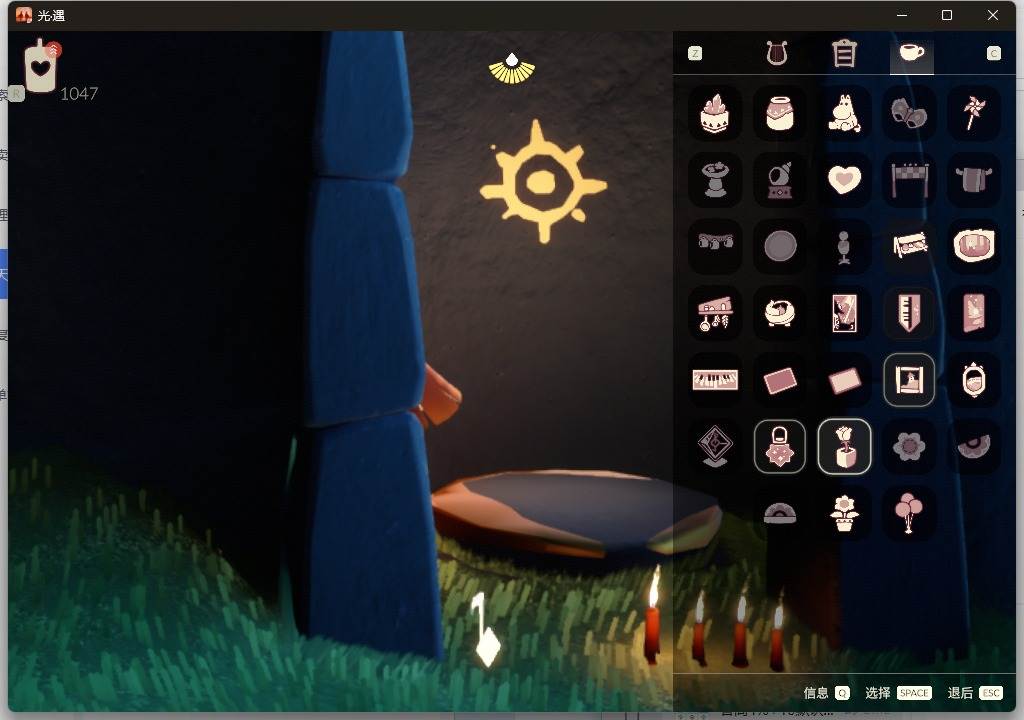Select the piano keyboard prop
The height and width of the screenshot is (720, 1024).
coord(715,379)
